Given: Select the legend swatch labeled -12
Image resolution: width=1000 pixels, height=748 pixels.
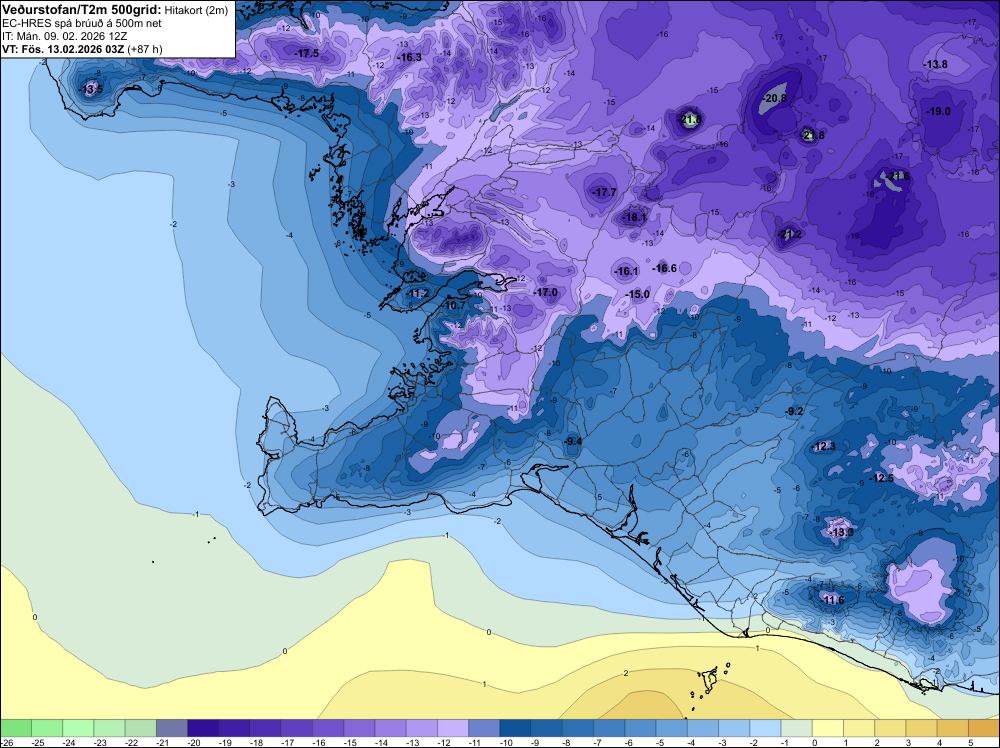Looking at the screenshot, I should pos(453,728).
